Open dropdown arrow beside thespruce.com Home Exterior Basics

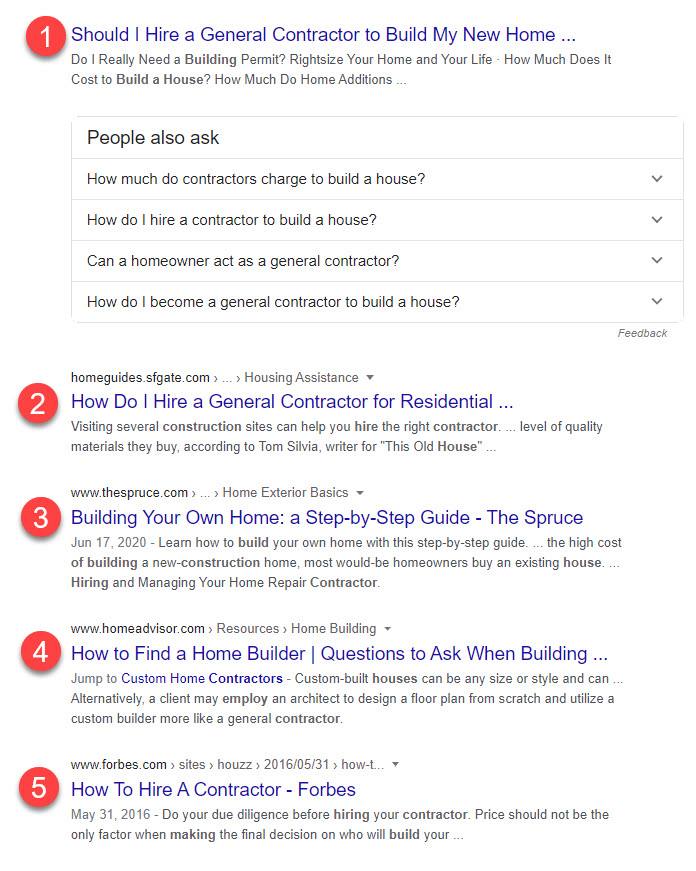[x=360, y=493]
